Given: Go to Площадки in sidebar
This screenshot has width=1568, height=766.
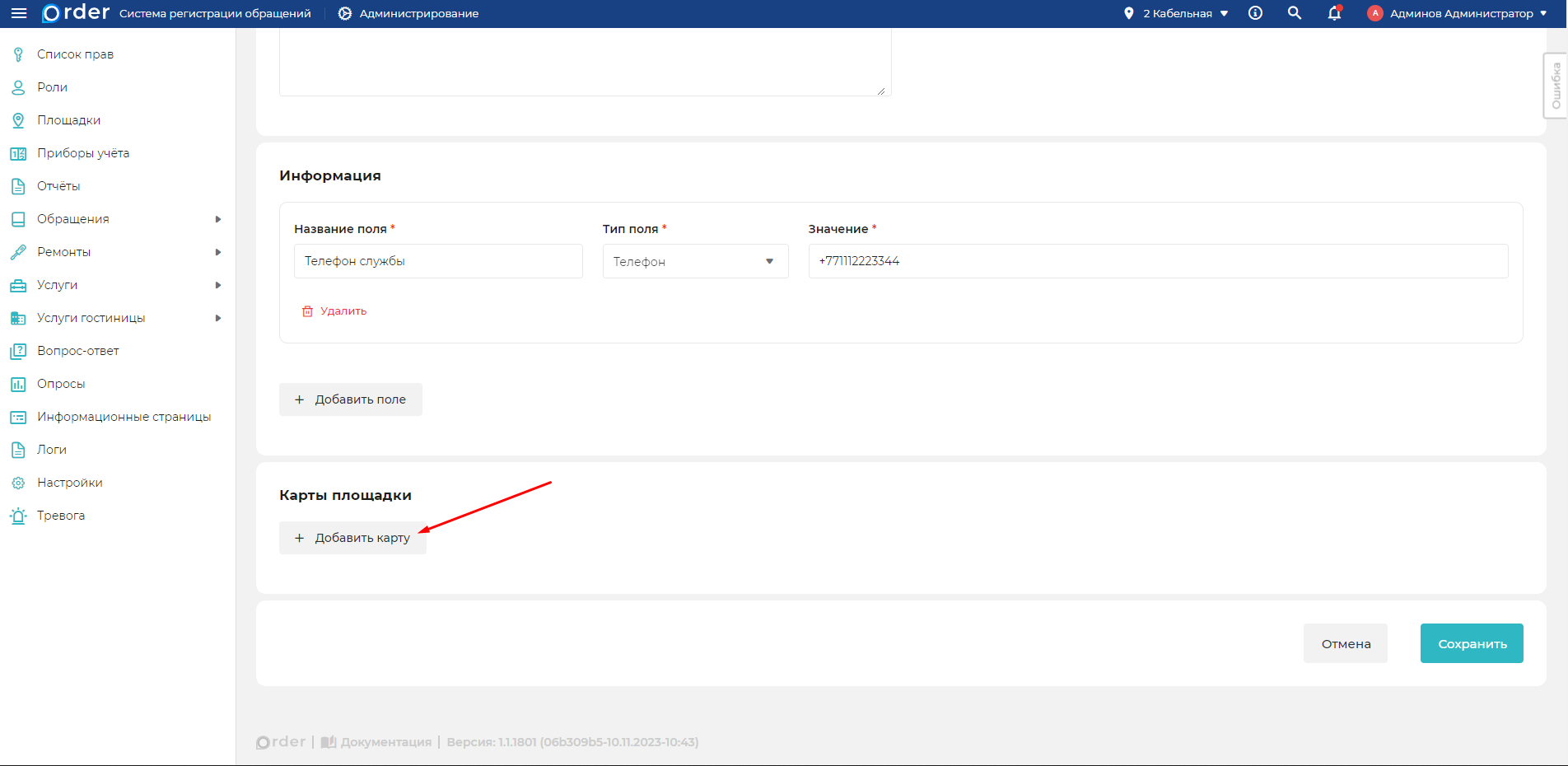Looking at the screenshot, I should (68, 120).
